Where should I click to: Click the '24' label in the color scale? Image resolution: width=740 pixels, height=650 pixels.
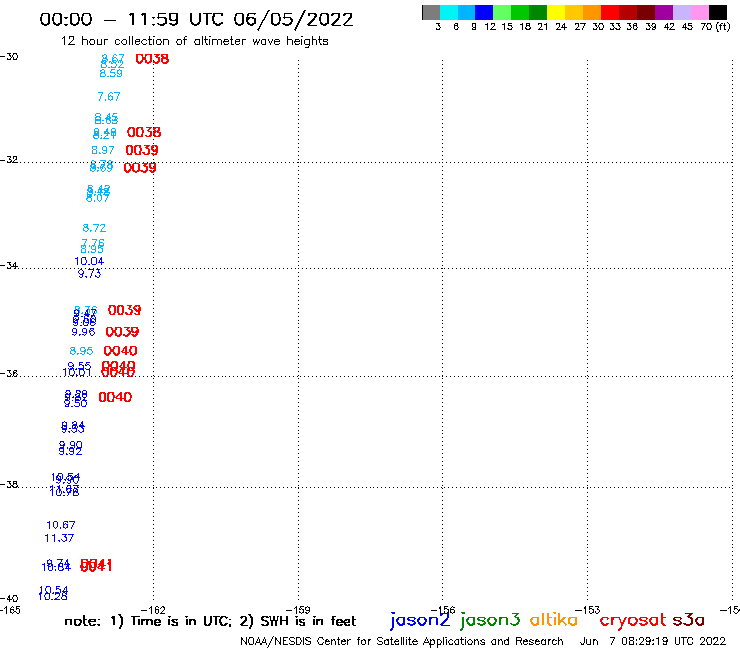tap(561, 27)
